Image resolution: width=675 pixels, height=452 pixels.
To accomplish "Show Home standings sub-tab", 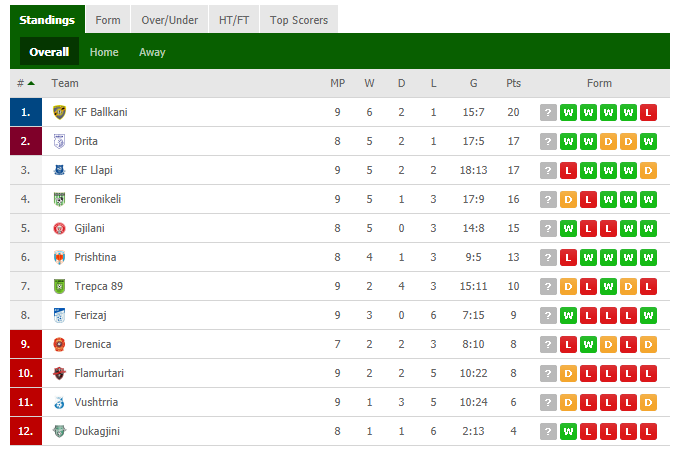I will point(104,52).
